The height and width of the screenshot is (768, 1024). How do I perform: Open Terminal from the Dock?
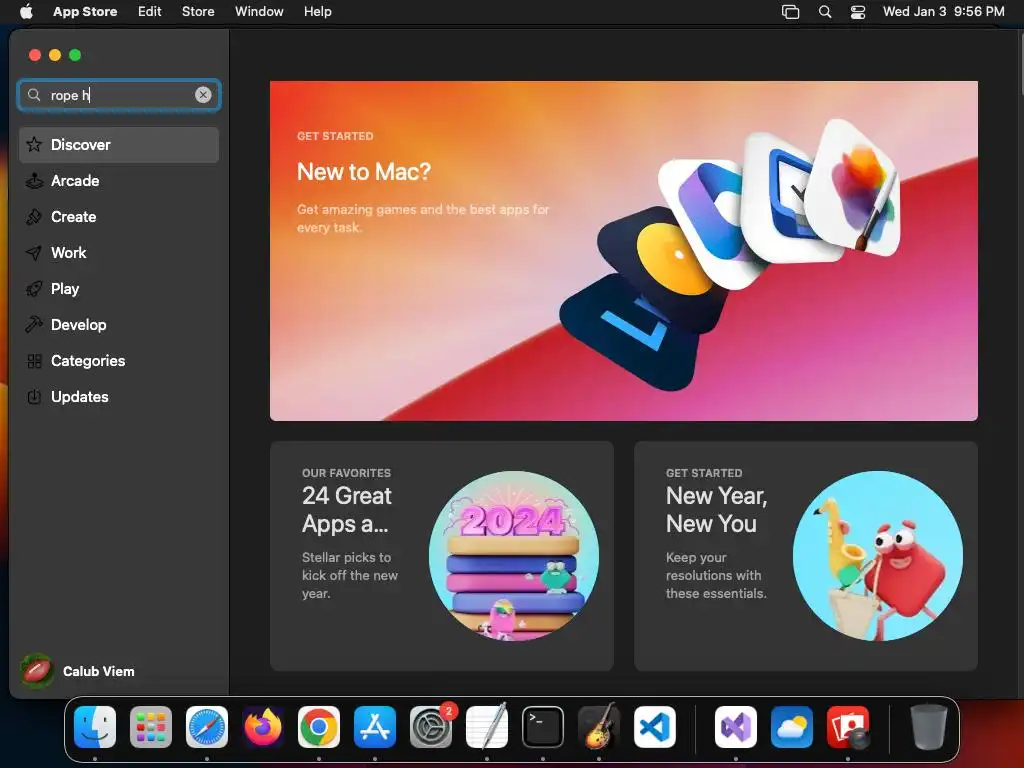point(543,727)
